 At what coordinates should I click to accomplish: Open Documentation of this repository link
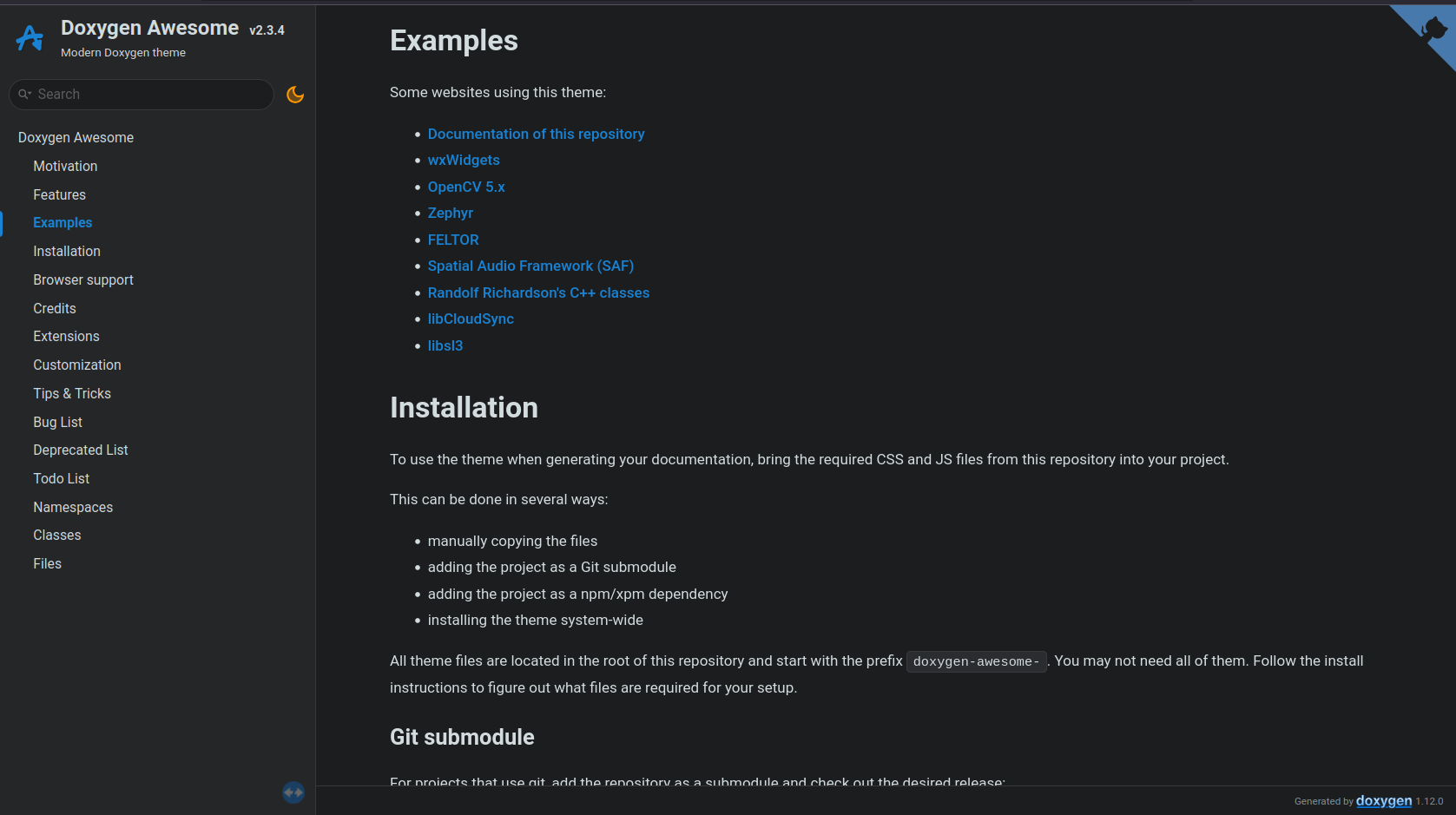click(536, 134)
